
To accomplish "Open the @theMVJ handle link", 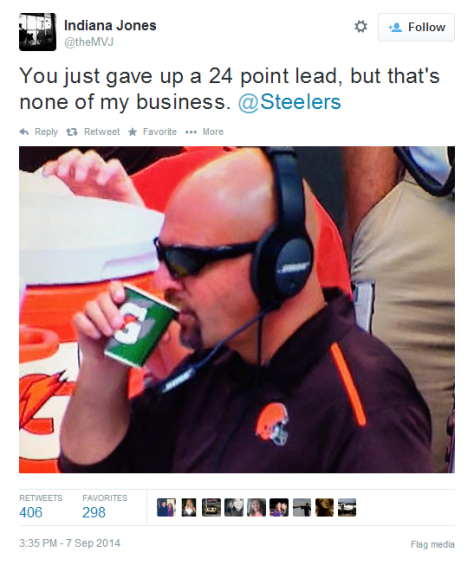I will click(89, 42).
